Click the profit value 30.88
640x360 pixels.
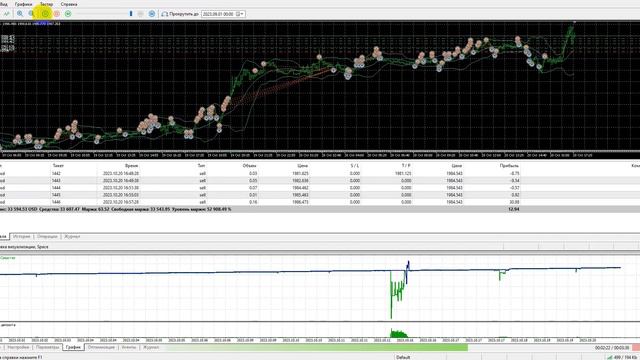pyautogui.click(x=514, y=202)
